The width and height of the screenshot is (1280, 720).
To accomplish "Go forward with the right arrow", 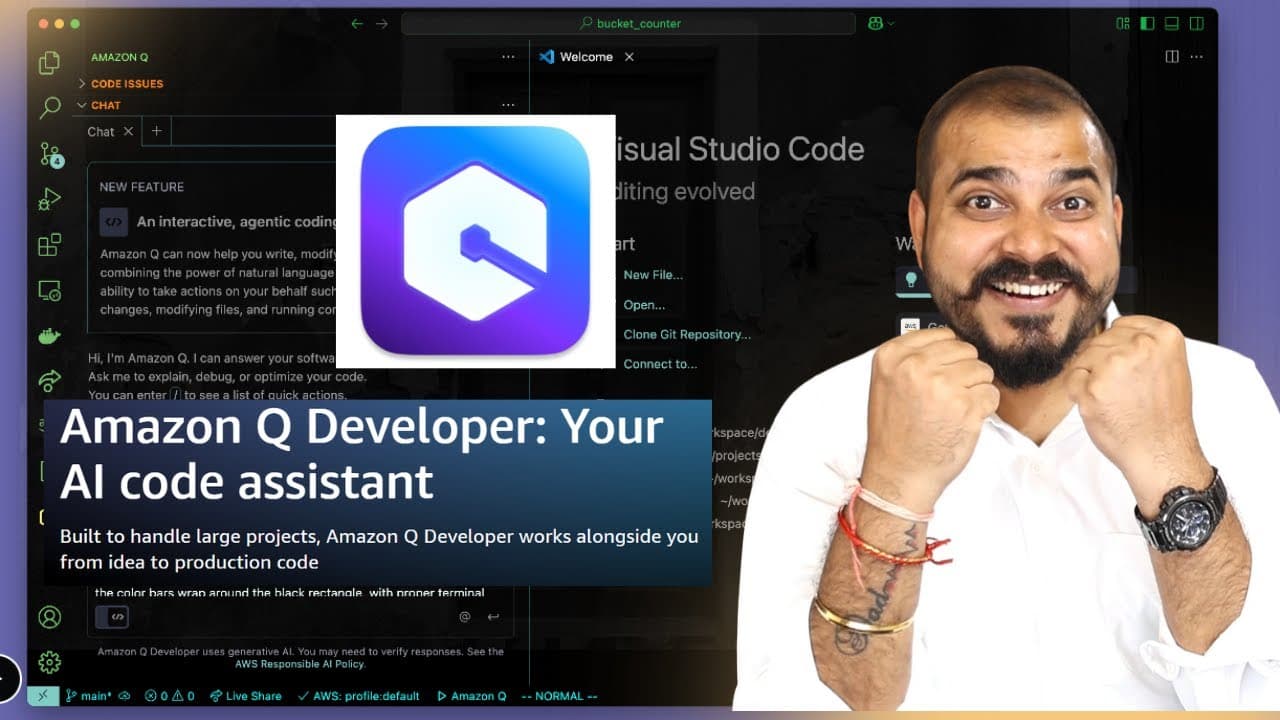I will pyautogui.click(x=381, y=23).
